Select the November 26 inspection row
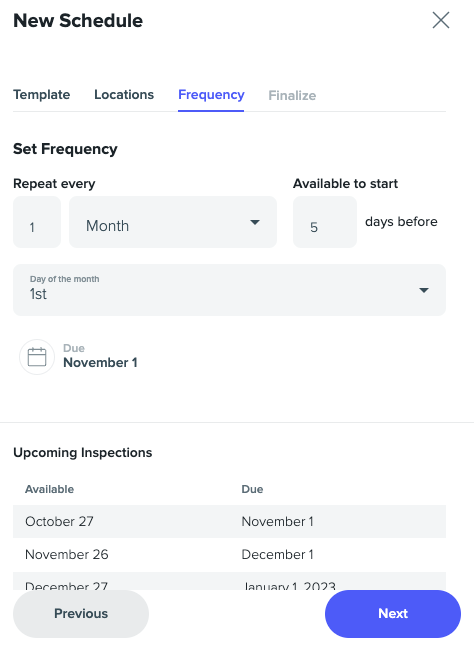 (230, 555)
